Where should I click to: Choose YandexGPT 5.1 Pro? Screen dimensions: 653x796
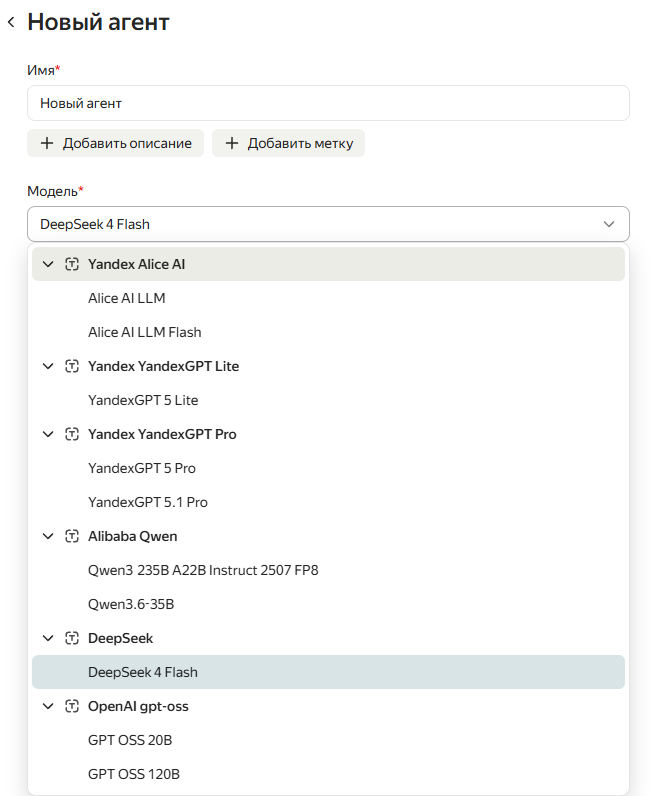pyautogui.click(x=328, y=502)
